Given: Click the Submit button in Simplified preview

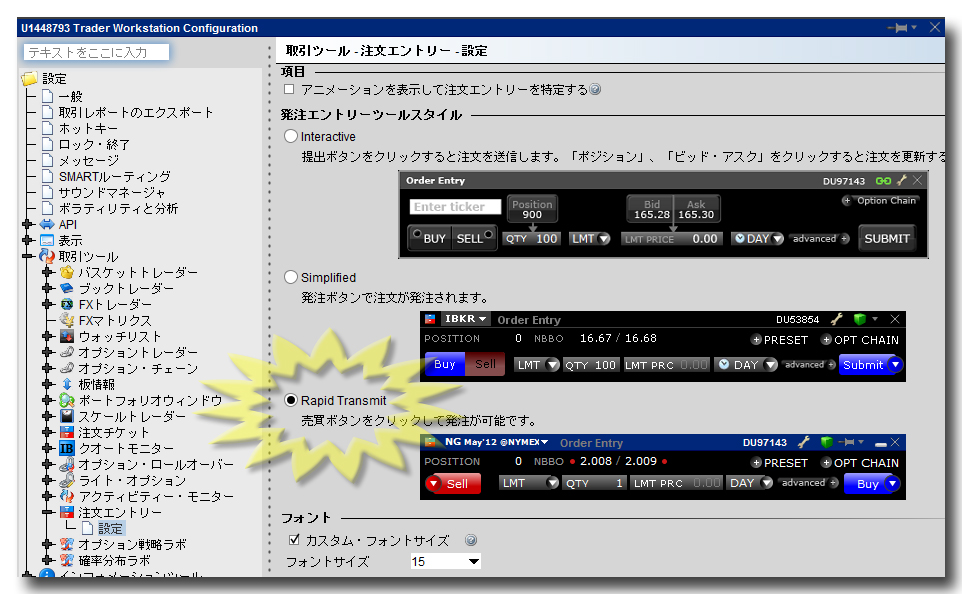Looking at the screenshot, I should point(870,364).
